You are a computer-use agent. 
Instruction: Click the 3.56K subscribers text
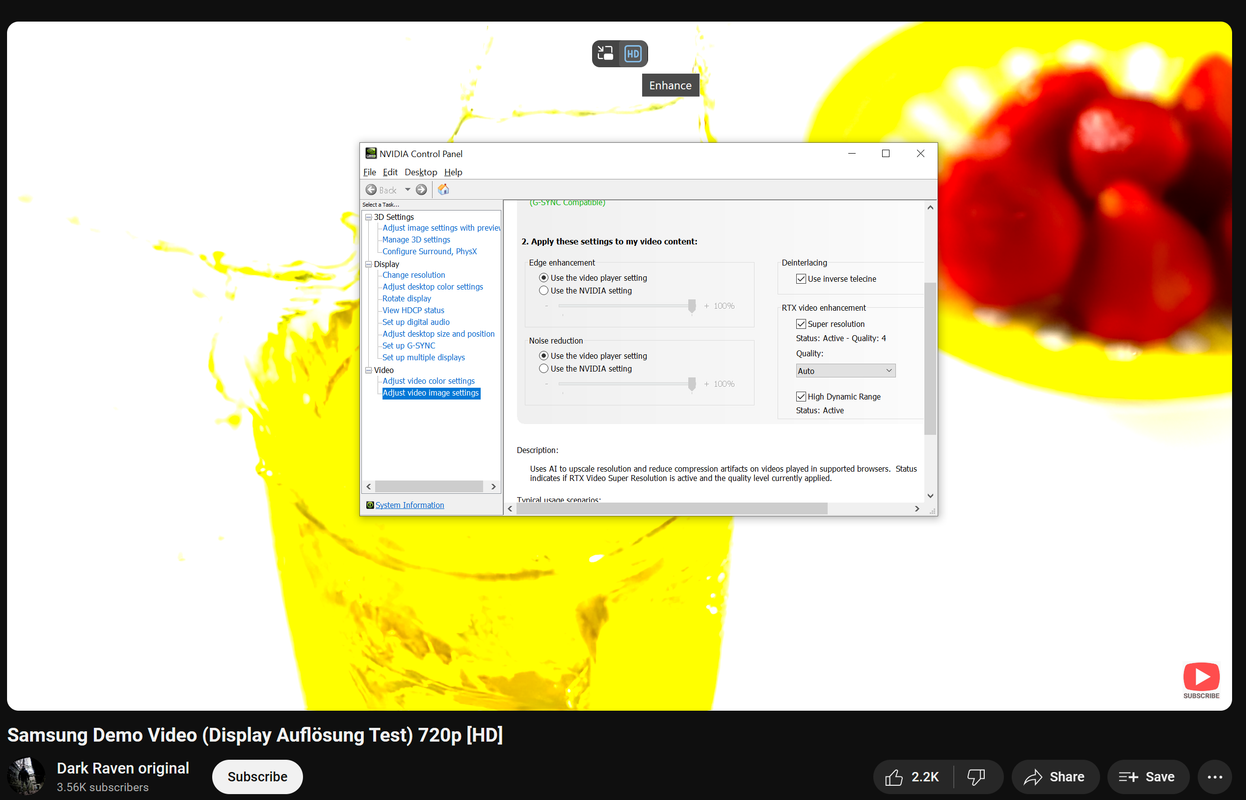(x=103, y=788)
